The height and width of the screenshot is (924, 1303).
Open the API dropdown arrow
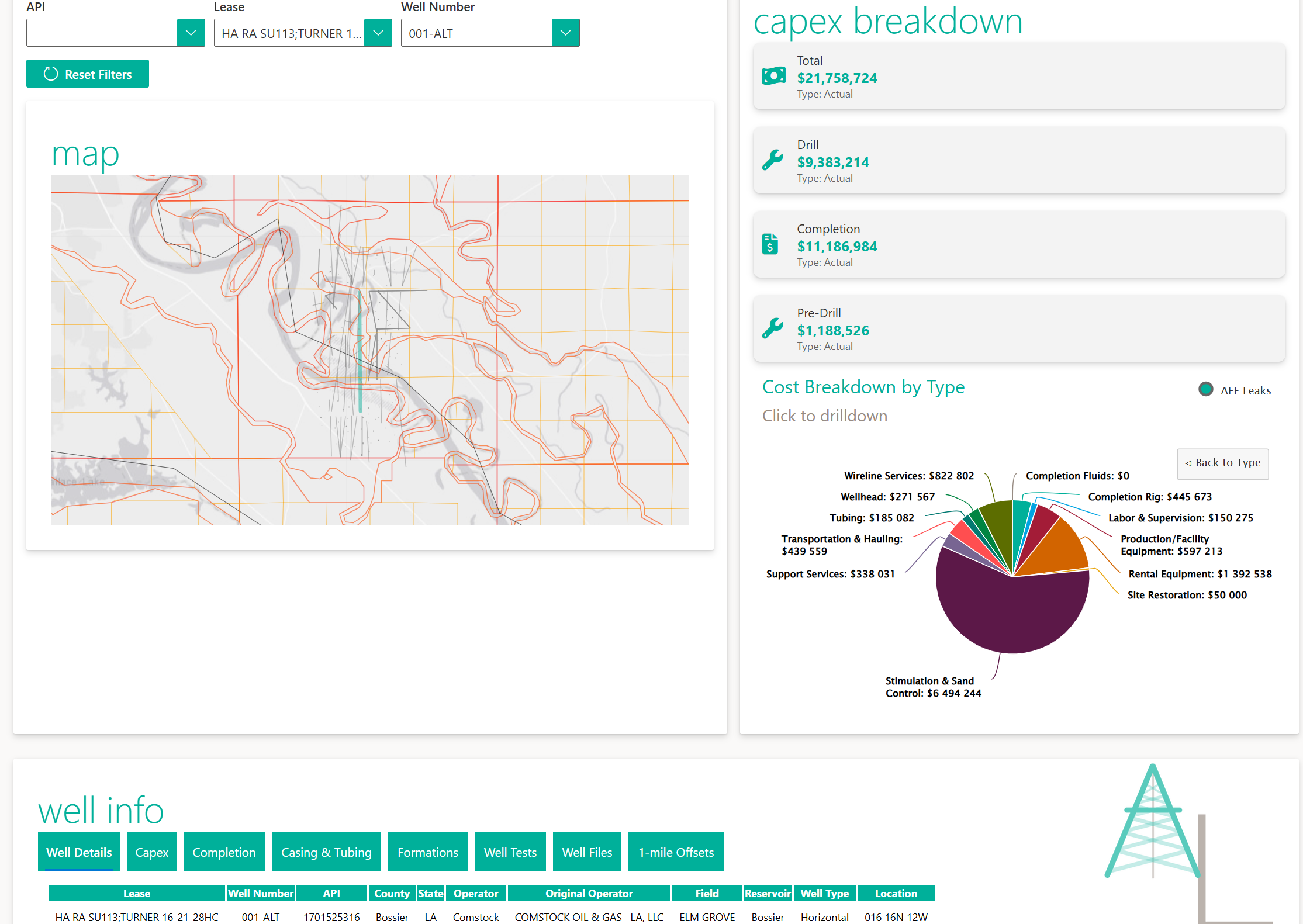191,33
